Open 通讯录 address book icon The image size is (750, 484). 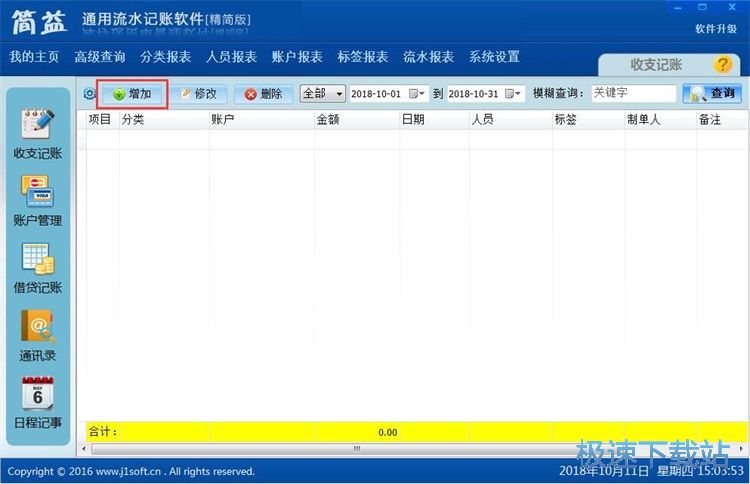point(38,326)
